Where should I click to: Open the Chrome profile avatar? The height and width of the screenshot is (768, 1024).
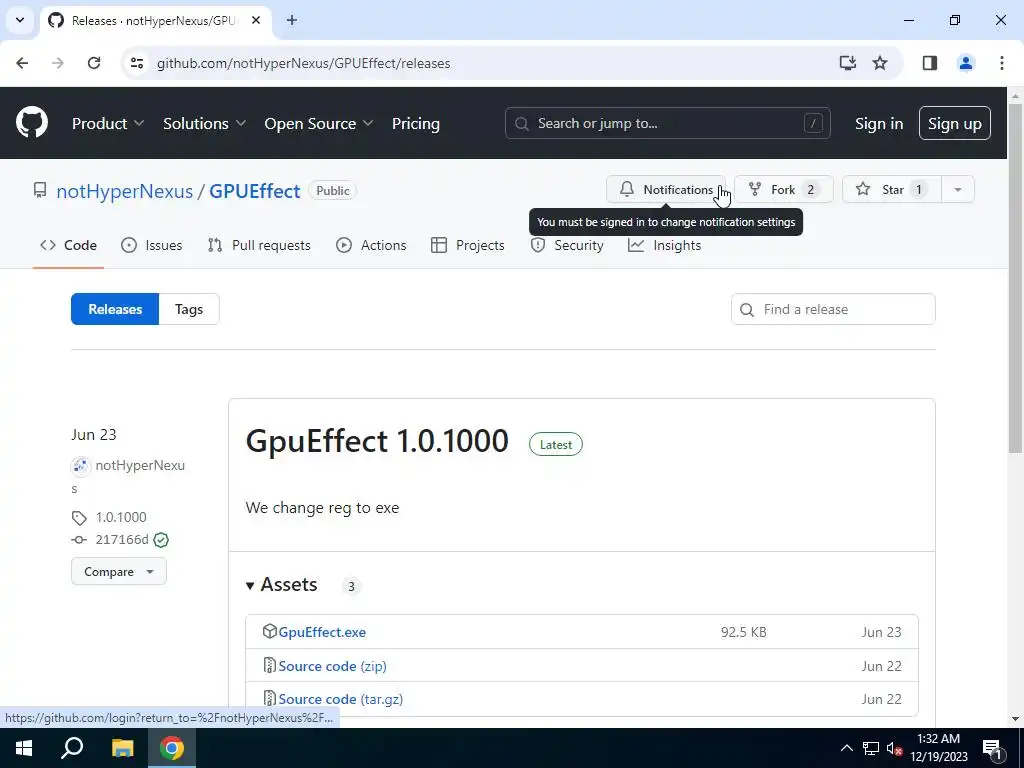pyautogui.click(x=966, y=63)
